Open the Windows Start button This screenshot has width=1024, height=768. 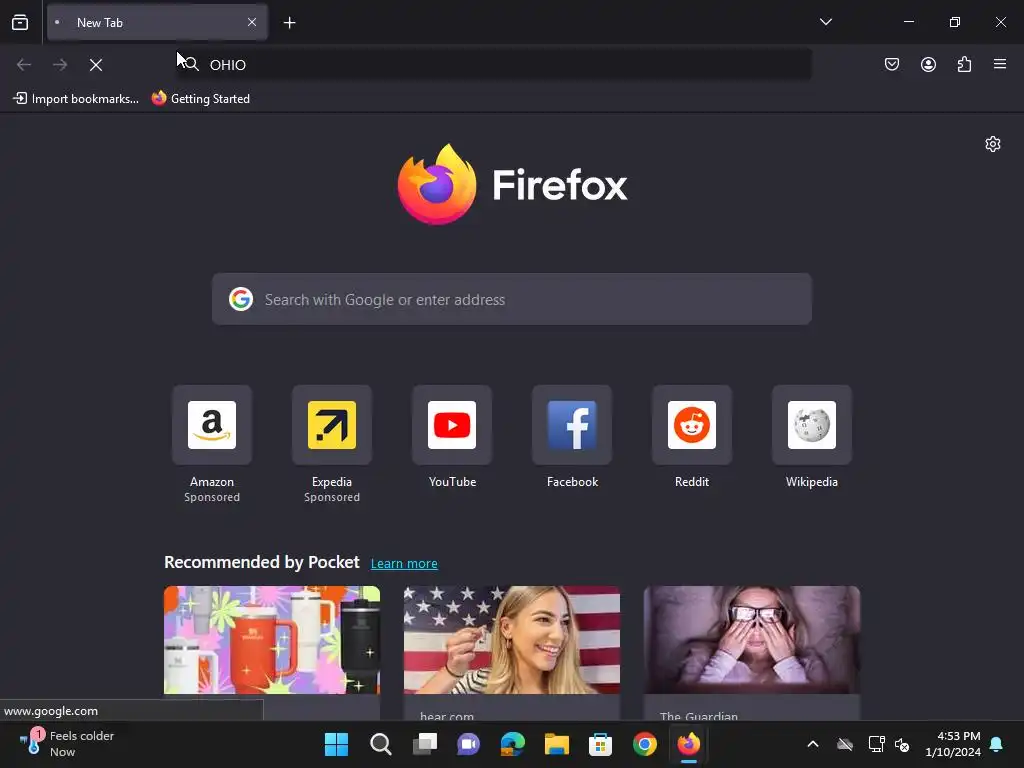pos(336,744)
